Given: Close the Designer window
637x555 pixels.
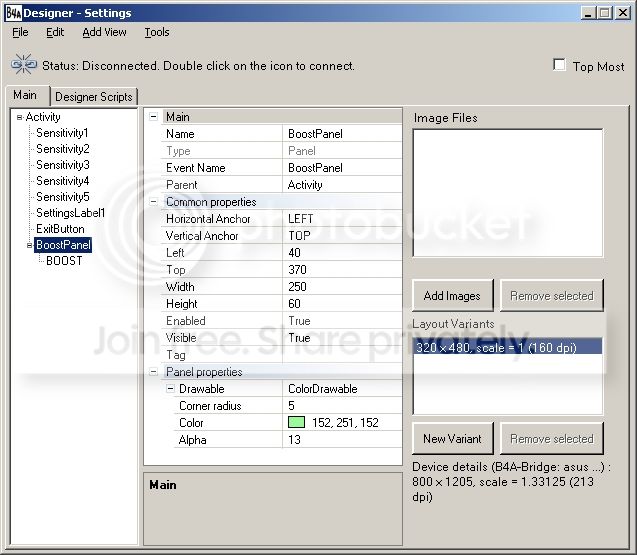Looking at the screenshot, I should 622,13.
